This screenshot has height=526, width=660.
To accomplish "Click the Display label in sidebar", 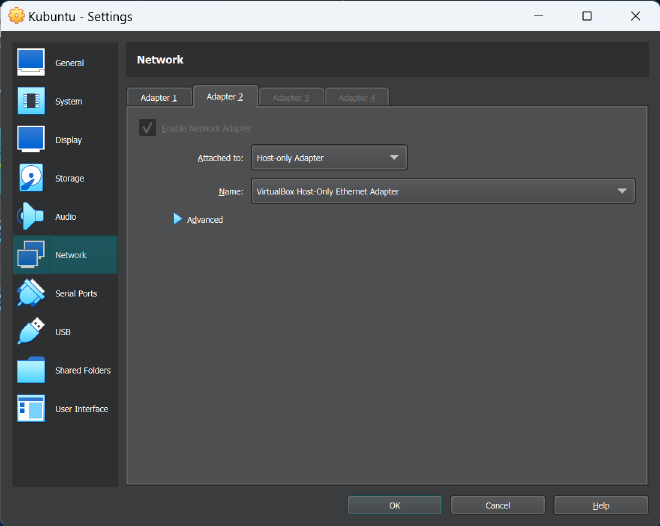I will pyautogui.click(x=69, y=140).
